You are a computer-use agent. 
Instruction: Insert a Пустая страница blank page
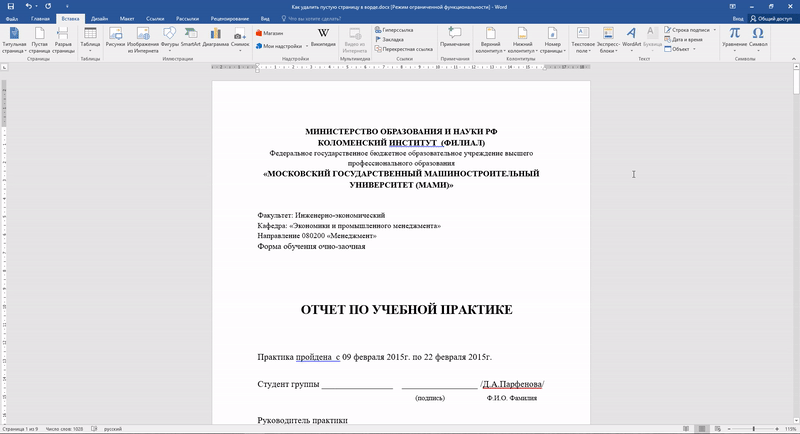[x=39, y=41]
